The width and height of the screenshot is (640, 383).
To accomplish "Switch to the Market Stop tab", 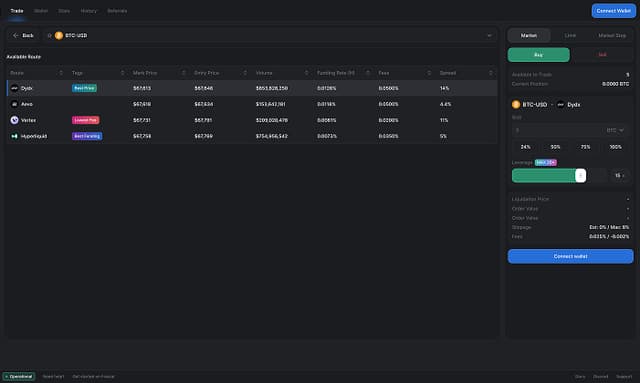I will point(612,36).
